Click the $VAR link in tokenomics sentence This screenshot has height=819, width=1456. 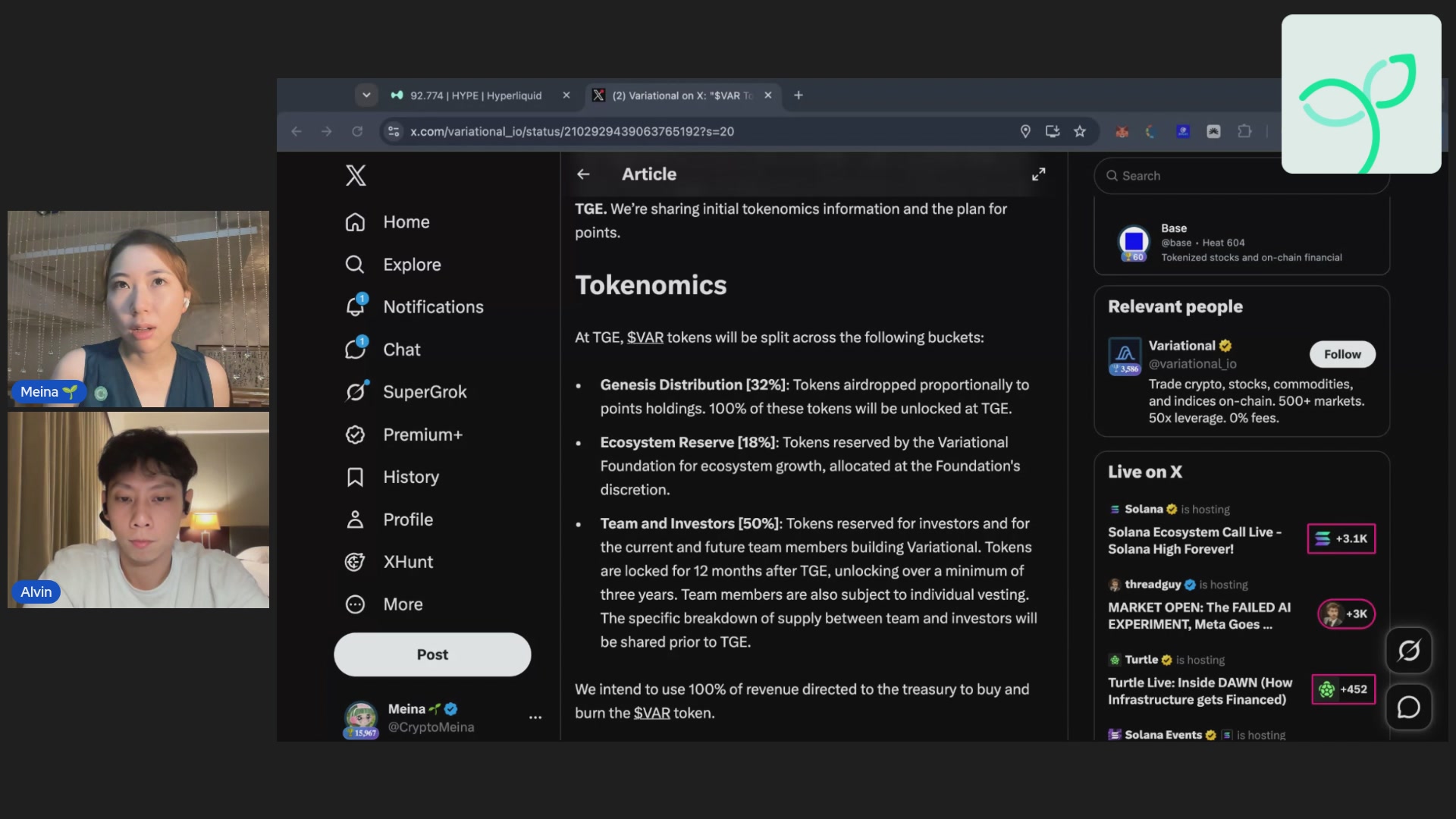click(645, 337)
